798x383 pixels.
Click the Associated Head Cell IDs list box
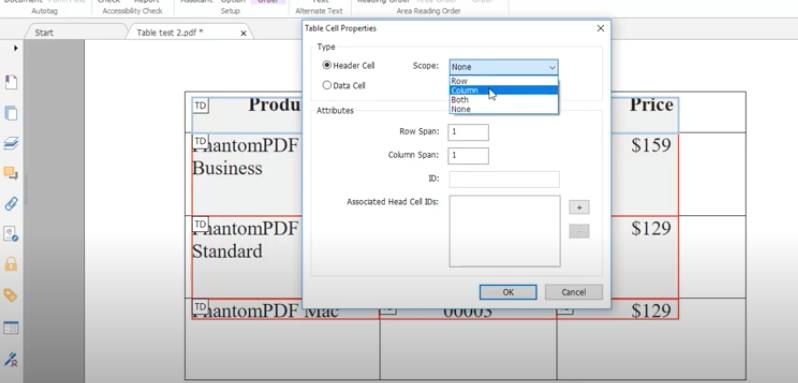[x=504, y=231]
